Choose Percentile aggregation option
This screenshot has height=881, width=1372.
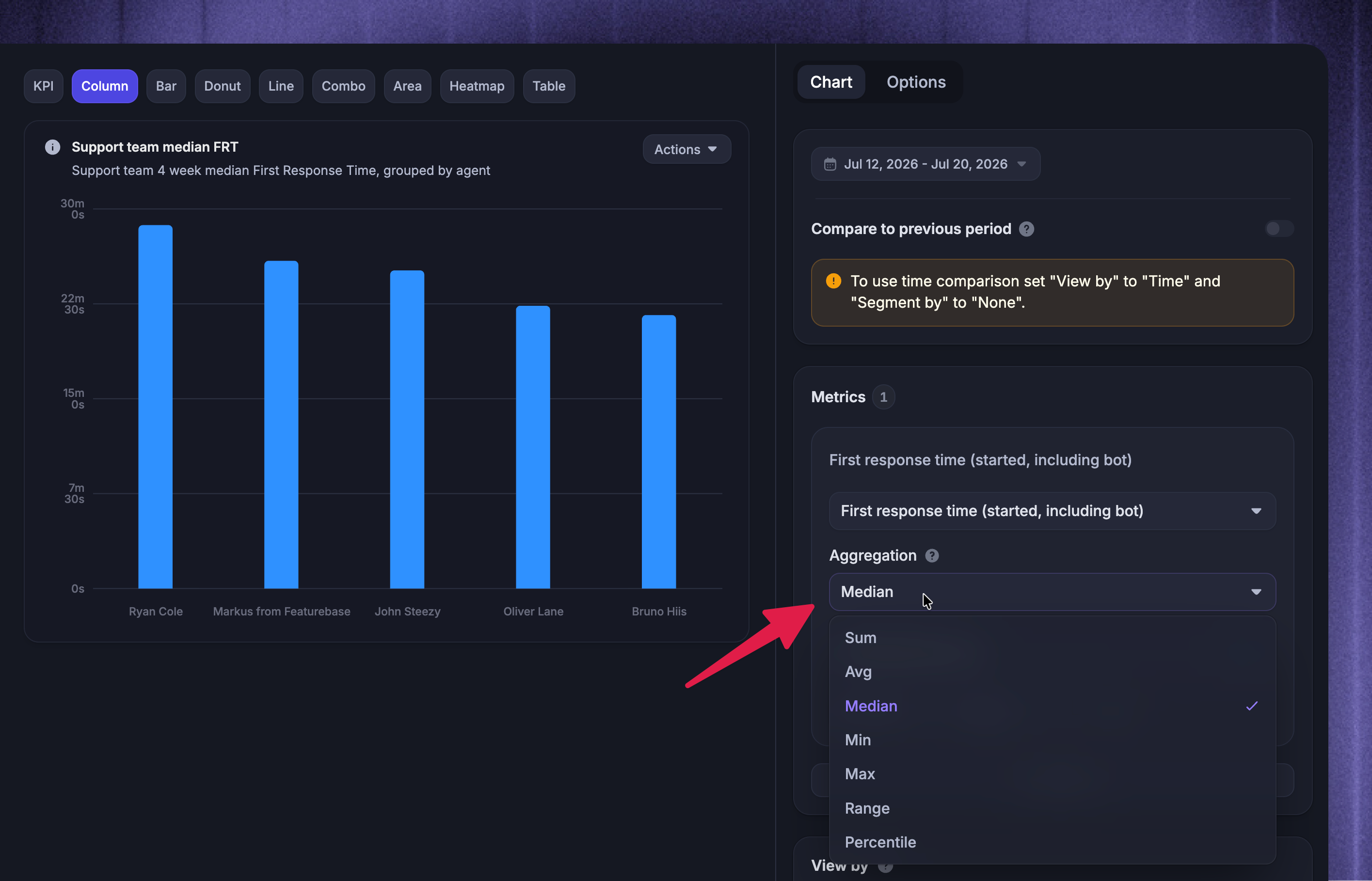[x=1052, y=842]
